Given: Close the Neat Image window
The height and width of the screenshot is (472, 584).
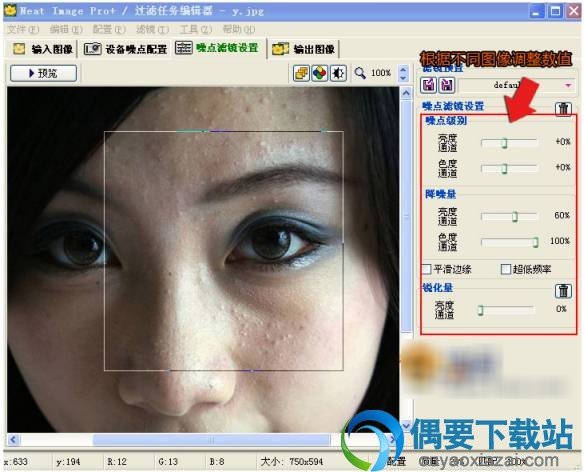Looking at the screenshot, I should pyautogui.click(x=574, y=11).
